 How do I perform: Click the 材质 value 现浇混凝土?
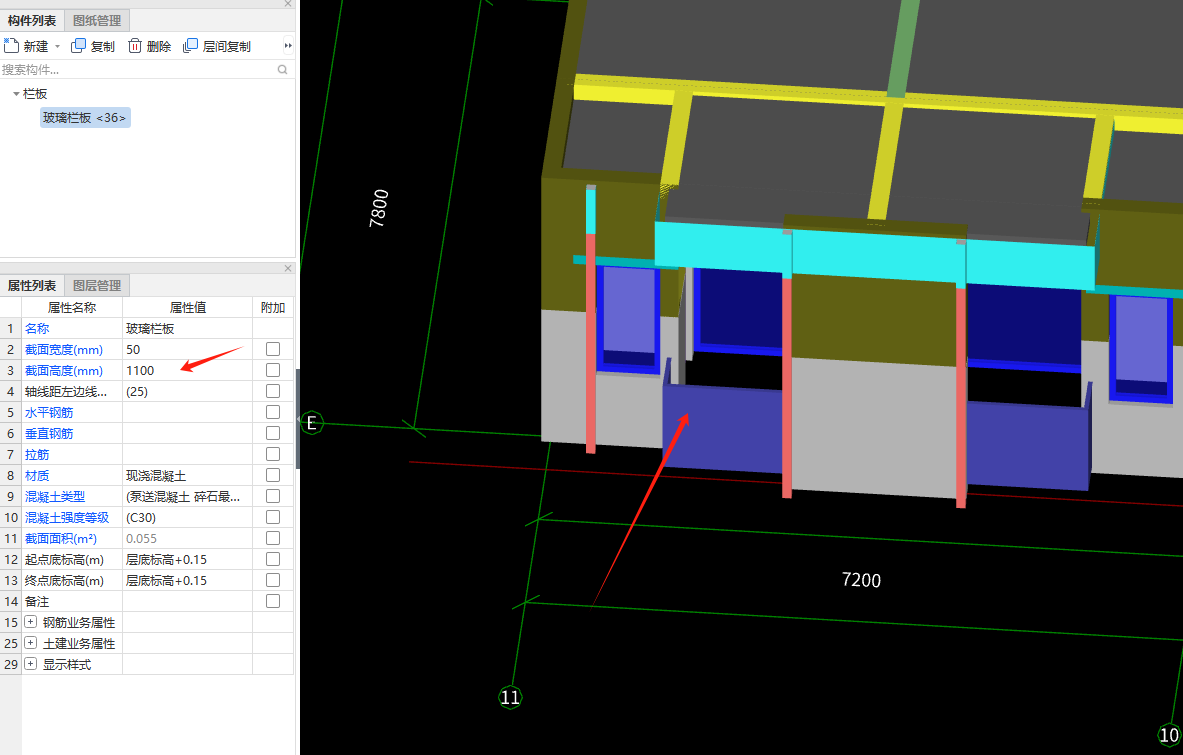pos(156,476)
